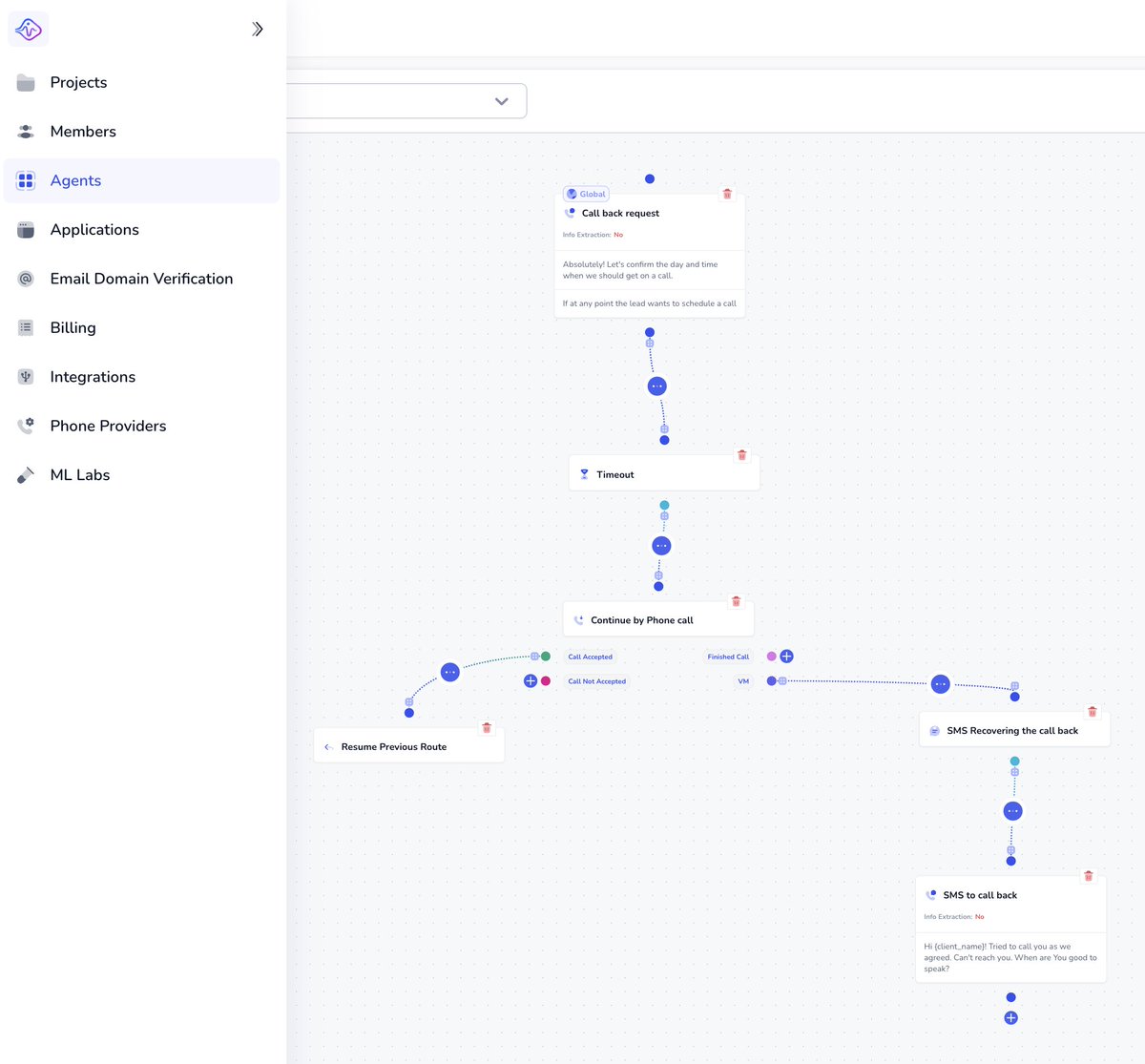Click the Members people icon
Screen dimensions: 1145x1064
tap(26, 132)
